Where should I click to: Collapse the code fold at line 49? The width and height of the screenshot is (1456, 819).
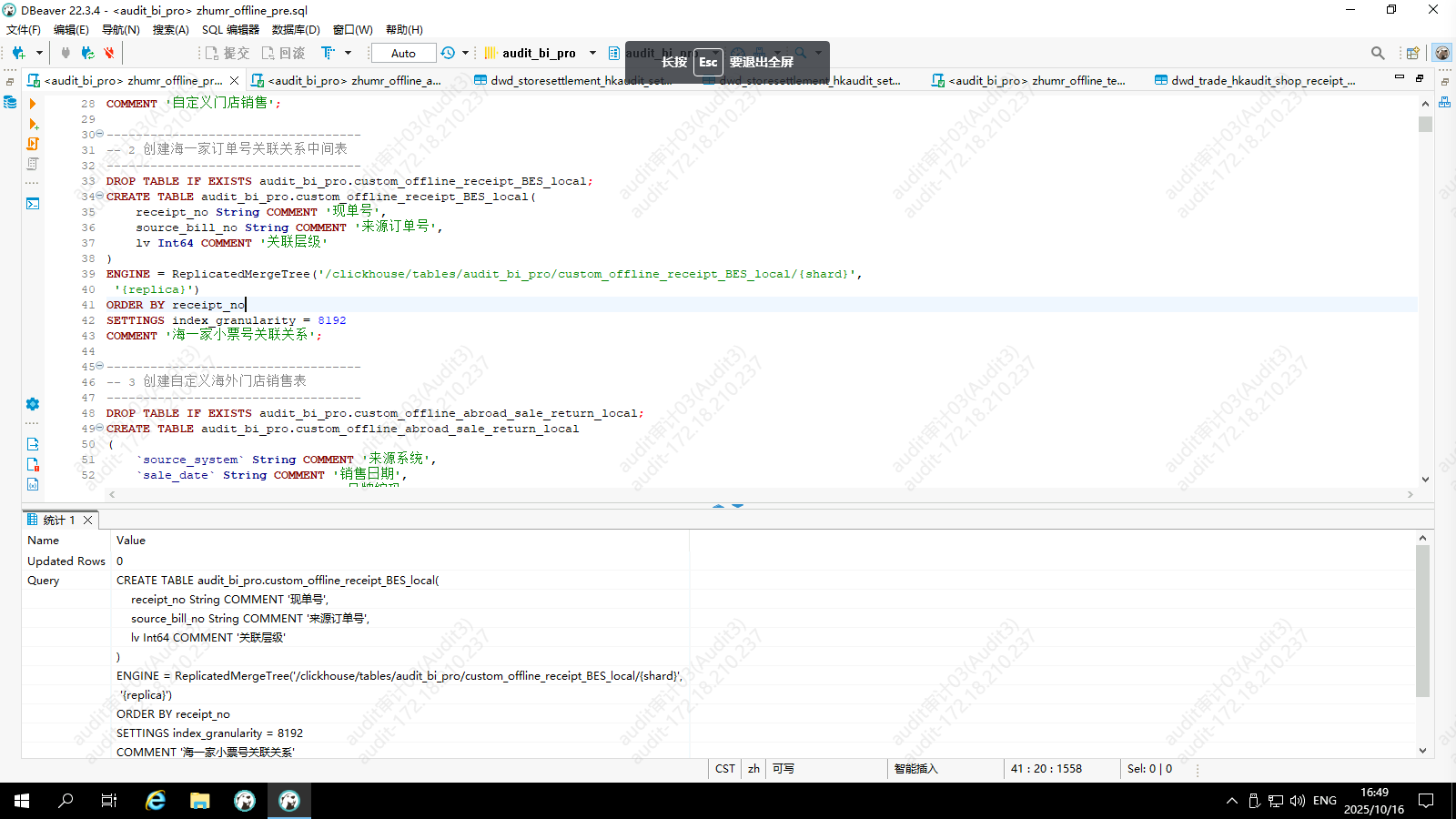click(x=99, y=428)
